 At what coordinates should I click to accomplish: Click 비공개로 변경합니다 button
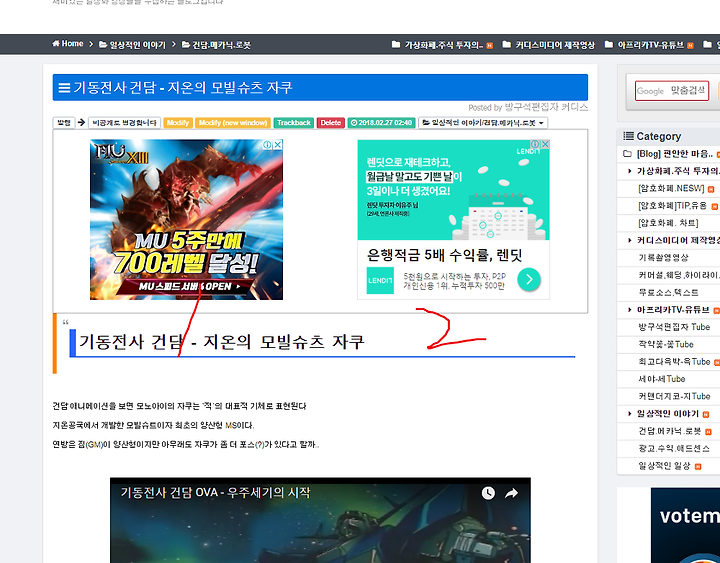[x=124, y=123]
